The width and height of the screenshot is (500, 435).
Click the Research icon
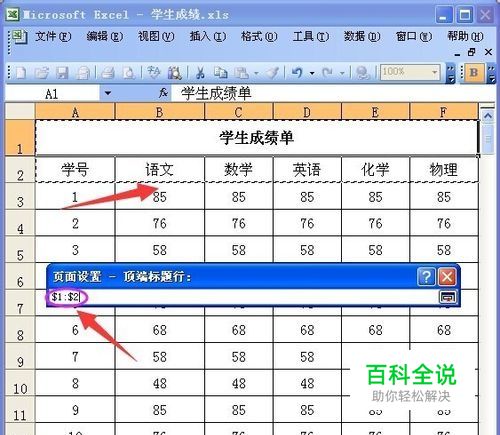(x=175, y=73)
